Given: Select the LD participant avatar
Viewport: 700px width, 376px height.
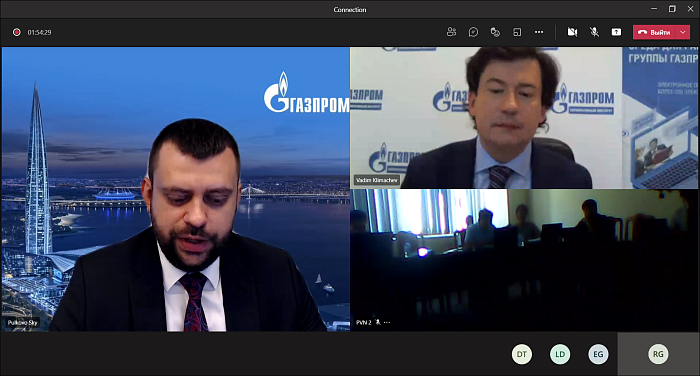Looking at the screenshot, I should (560, 354).
